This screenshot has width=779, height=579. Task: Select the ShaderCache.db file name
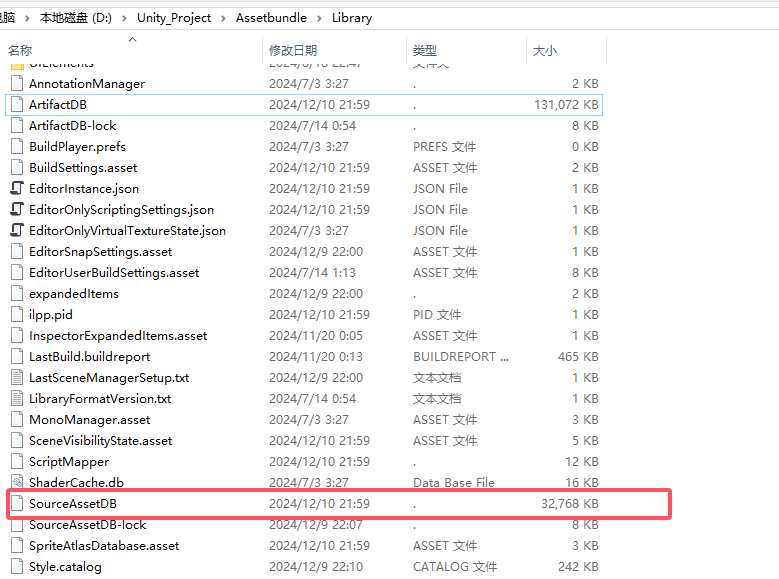pyautogui.click(x=76, y=482)
